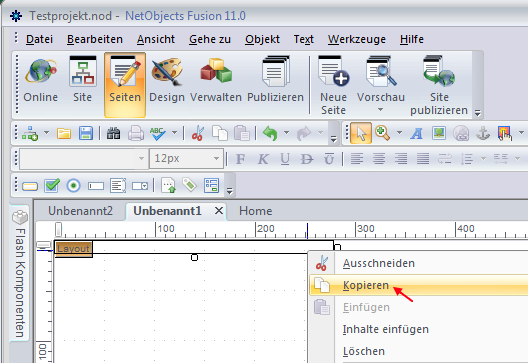
Task: Expand the Vorschau dropdown arrow
Action: (x=381, y=109)
